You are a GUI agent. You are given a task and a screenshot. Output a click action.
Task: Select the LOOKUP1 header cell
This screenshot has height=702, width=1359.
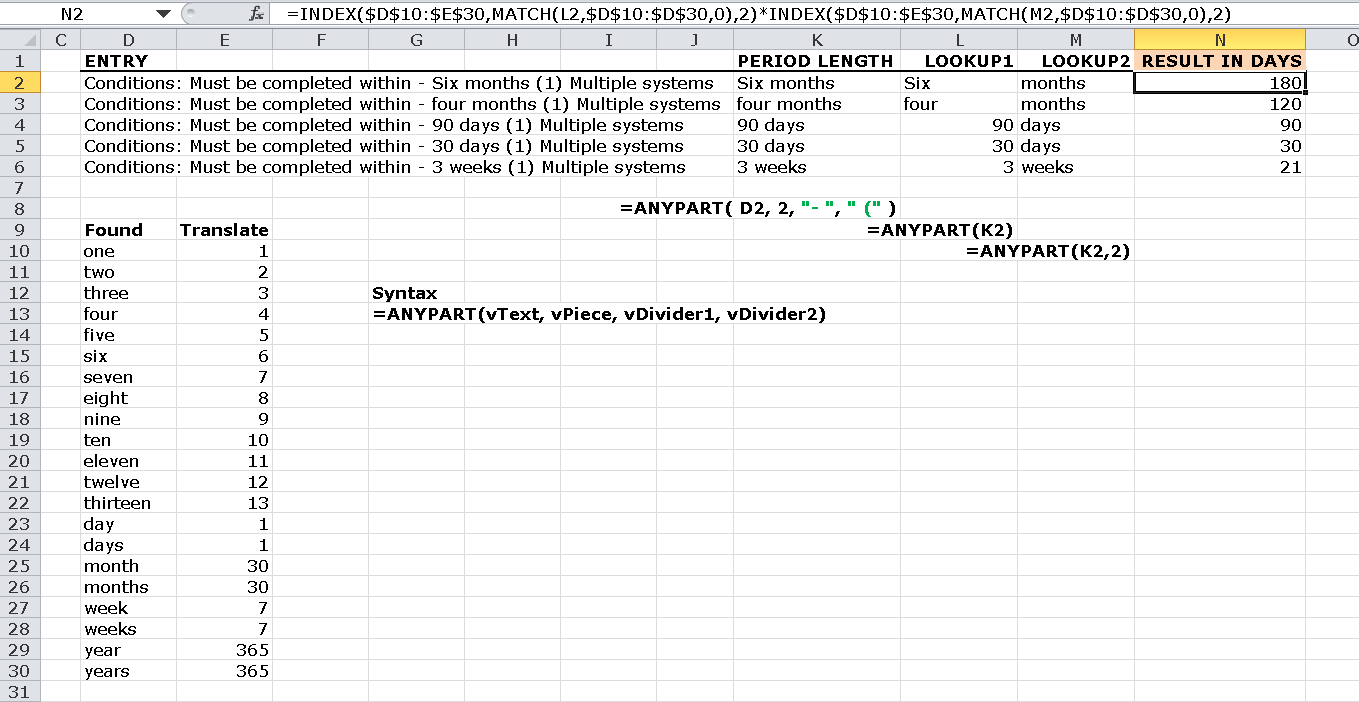pos(959,61)
